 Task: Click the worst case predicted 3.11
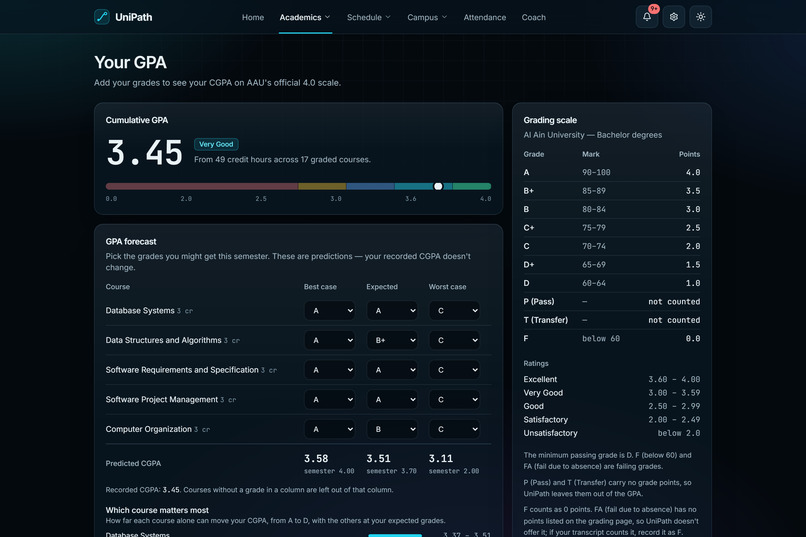[x=441, y=458]
